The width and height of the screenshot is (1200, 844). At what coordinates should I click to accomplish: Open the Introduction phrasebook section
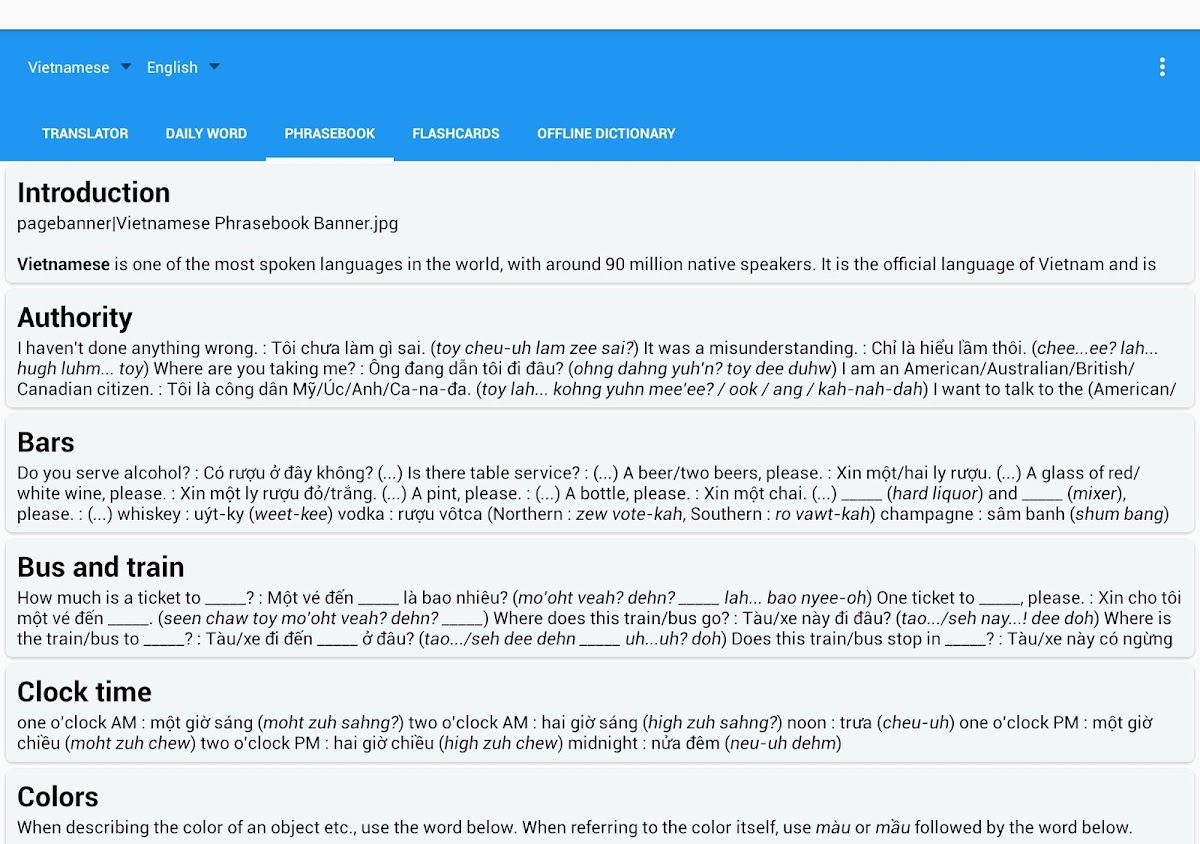(94, 193)
